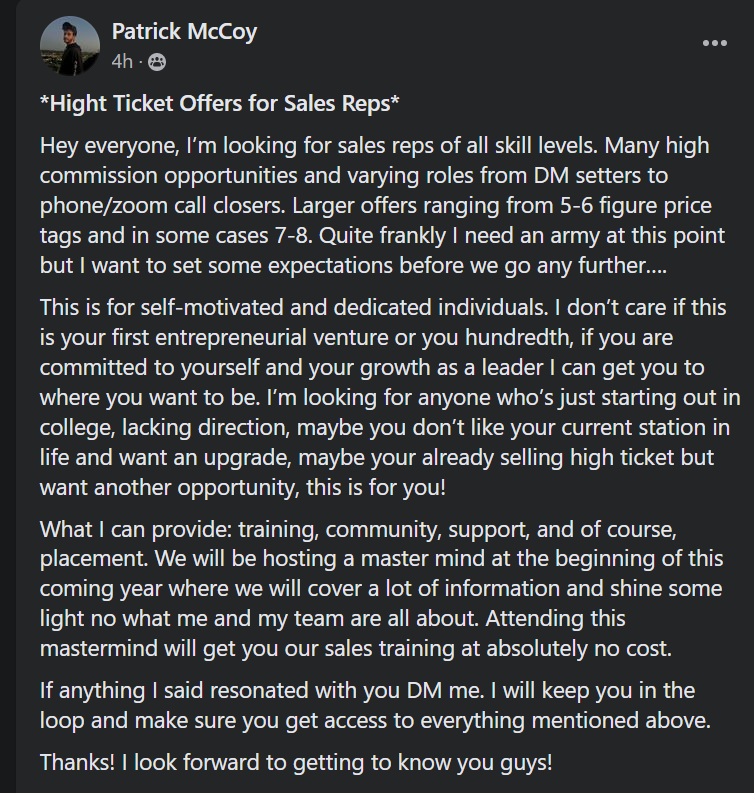
Task: Click the "Hight Ticket Offers for Sales Reps" heading
Action: (x=220, y=106)
